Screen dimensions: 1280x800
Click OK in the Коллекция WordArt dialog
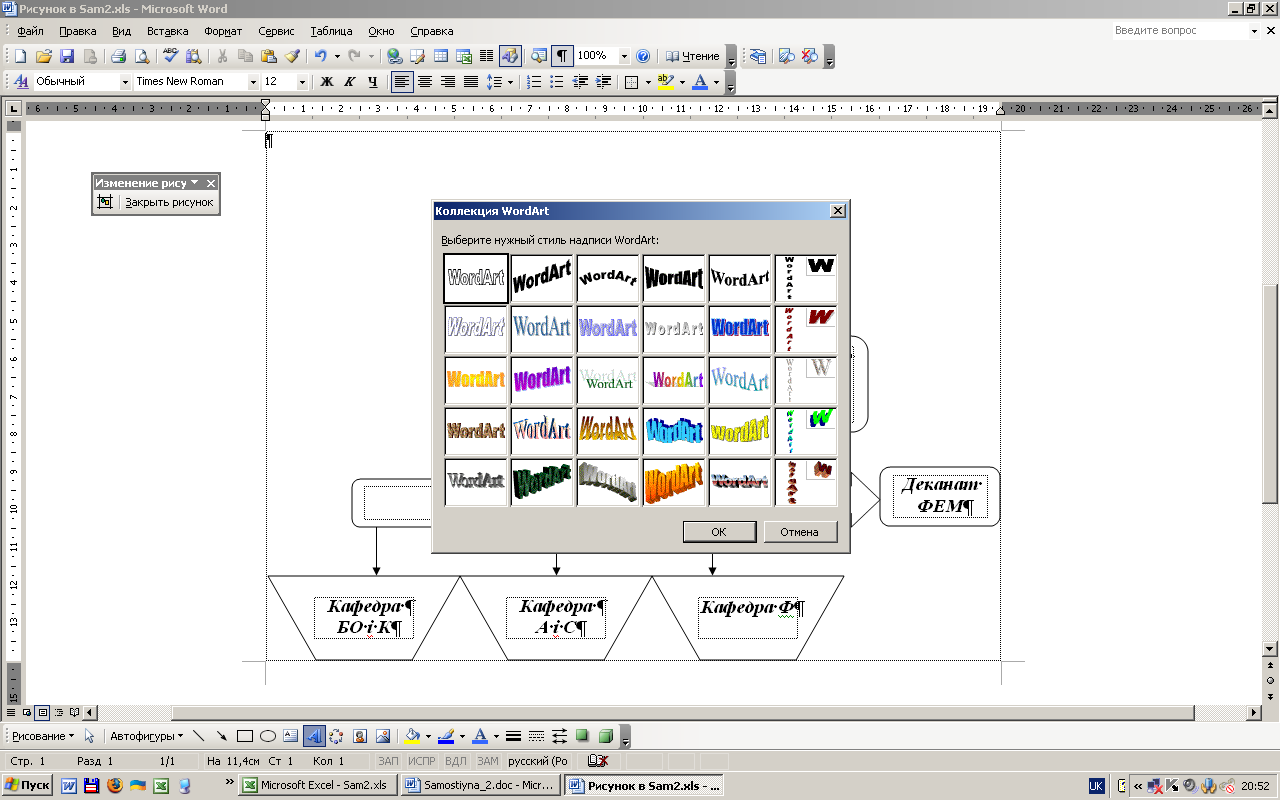pyautogui.click(x=719, y=532)
